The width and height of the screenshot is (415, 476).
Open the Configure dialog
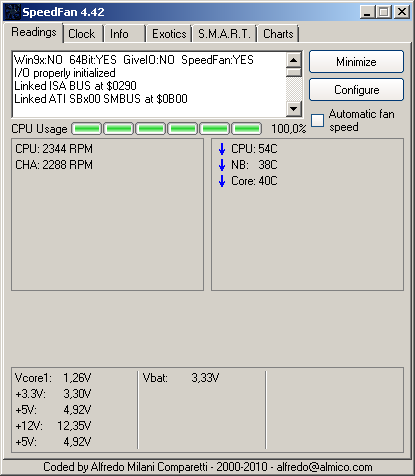(x=356, y=90)
